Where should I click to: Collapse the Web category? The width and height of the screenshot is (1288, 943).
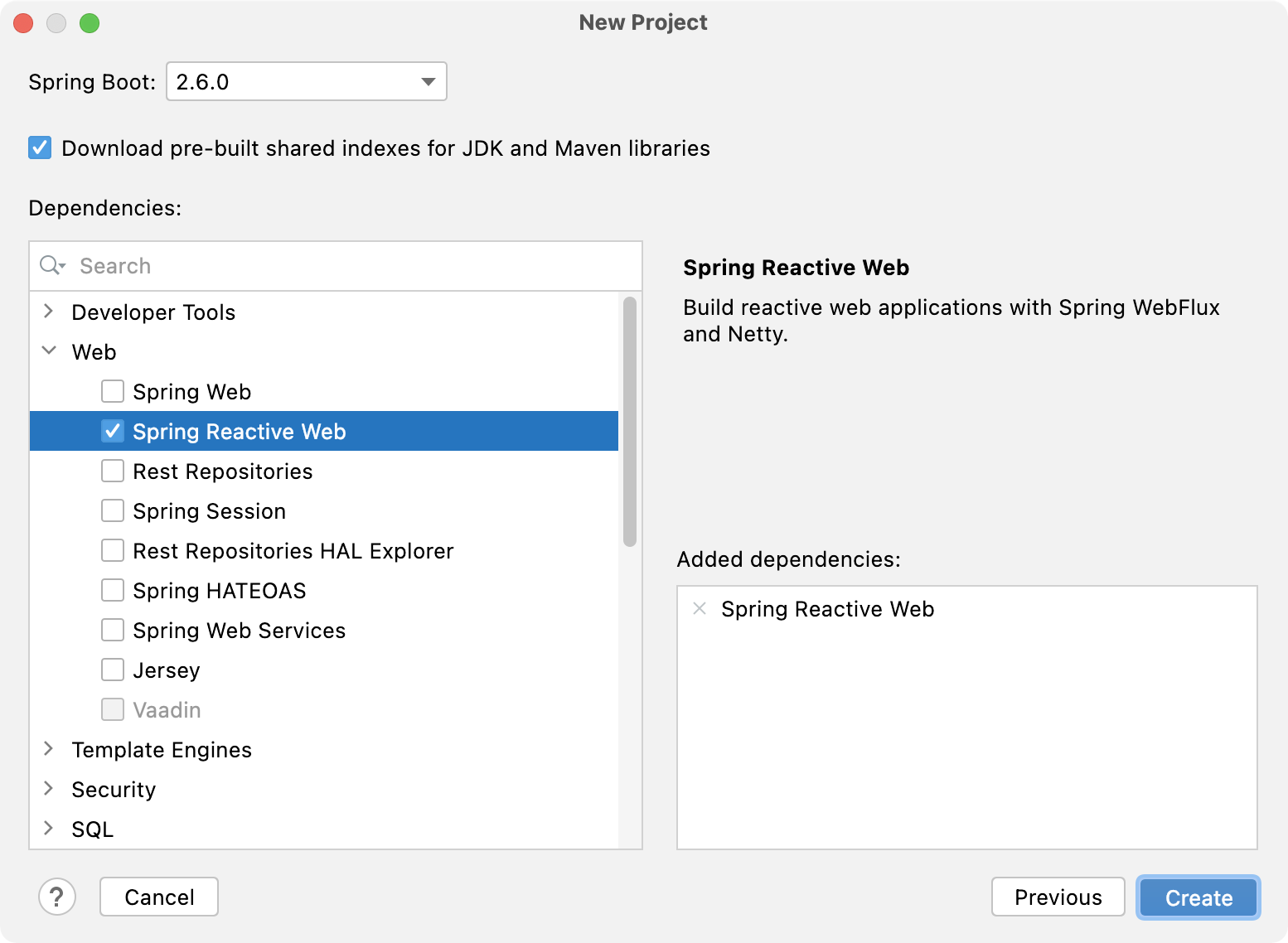(x=48, y=351)
